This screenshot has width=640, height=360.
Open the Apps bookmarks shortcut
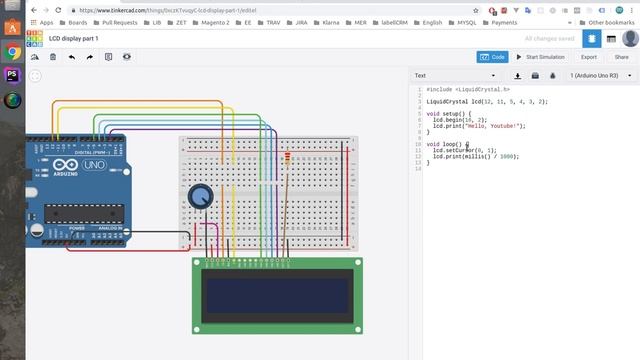pos(42,23)
